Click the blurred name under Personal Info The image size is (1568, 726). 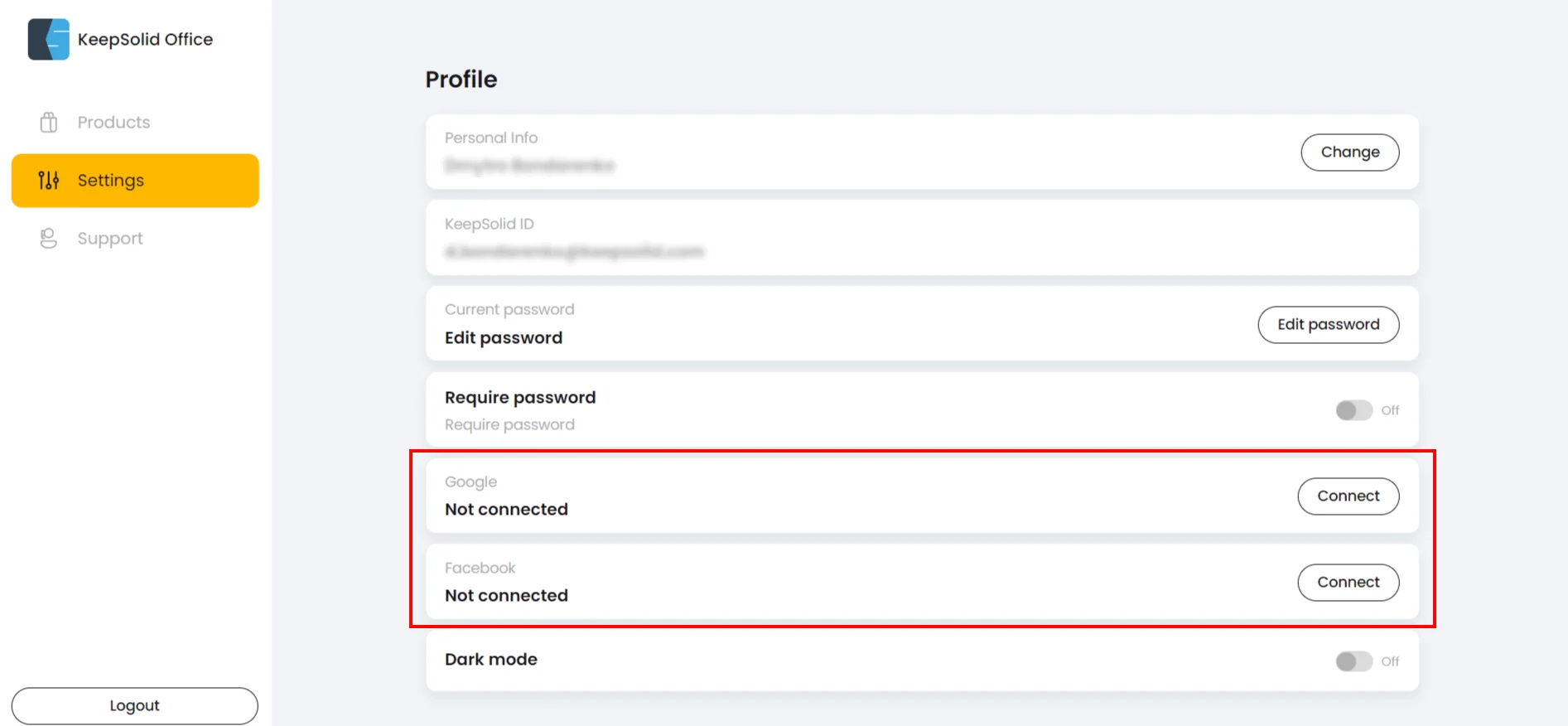coord(529,166)
